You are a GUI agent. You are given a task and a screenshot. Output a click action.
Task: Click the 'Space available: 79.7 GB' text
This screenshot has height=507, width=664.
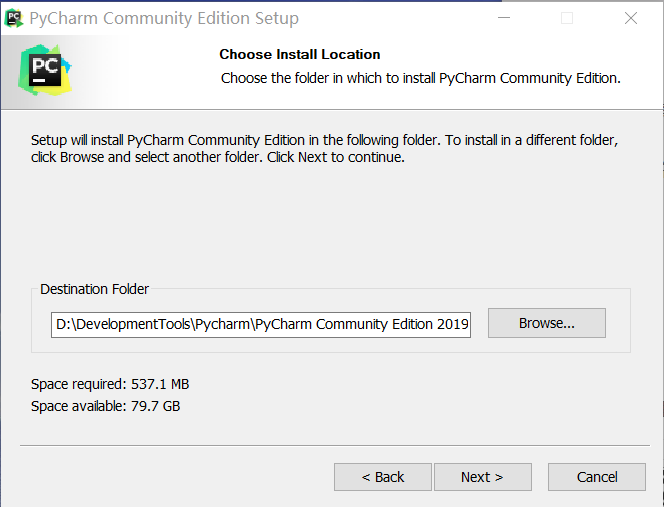click(x=105, y=406)
